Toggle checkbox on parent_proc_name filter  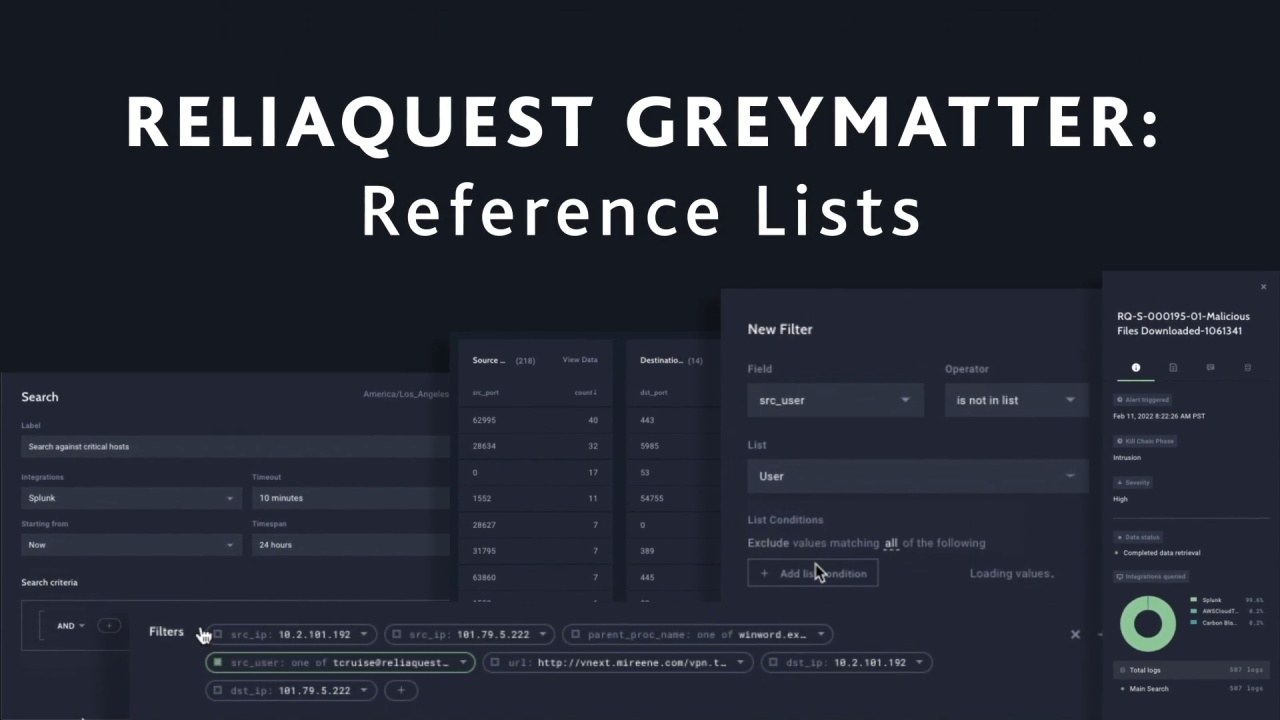[575, 634]
